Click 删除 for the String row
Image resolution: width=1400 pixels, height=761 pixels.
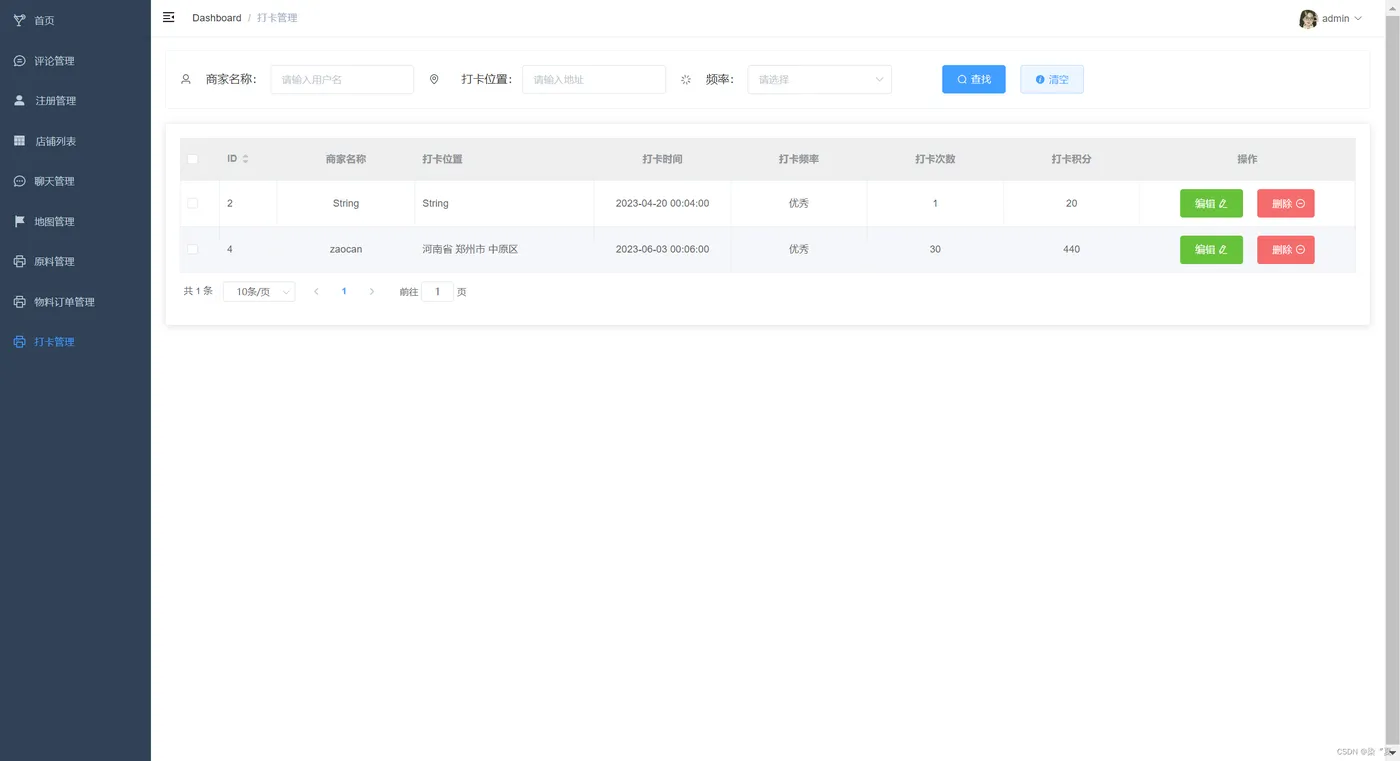[x=1285, y=203]
